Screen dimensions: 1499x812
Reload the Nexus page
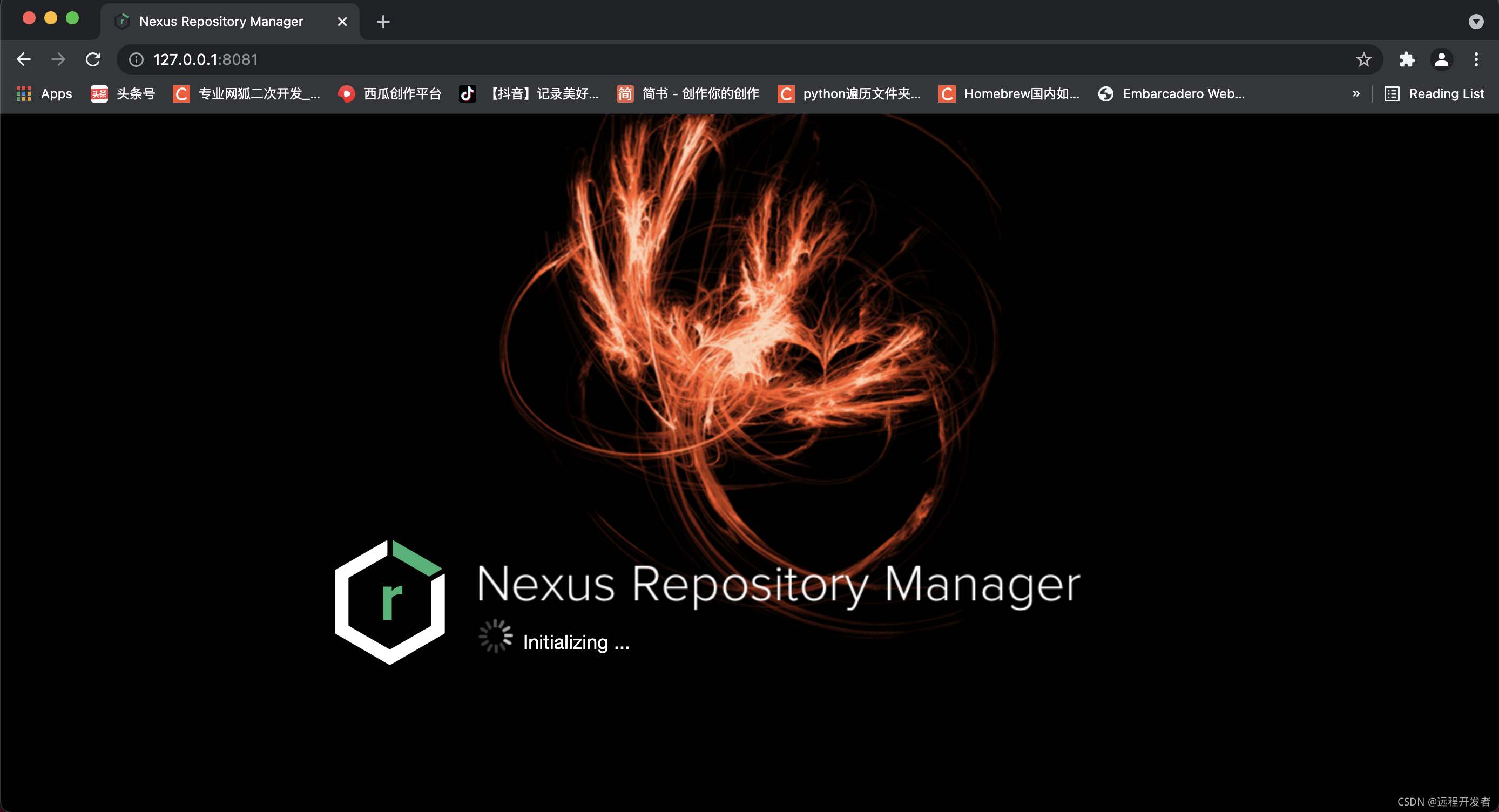pos(93,59)
